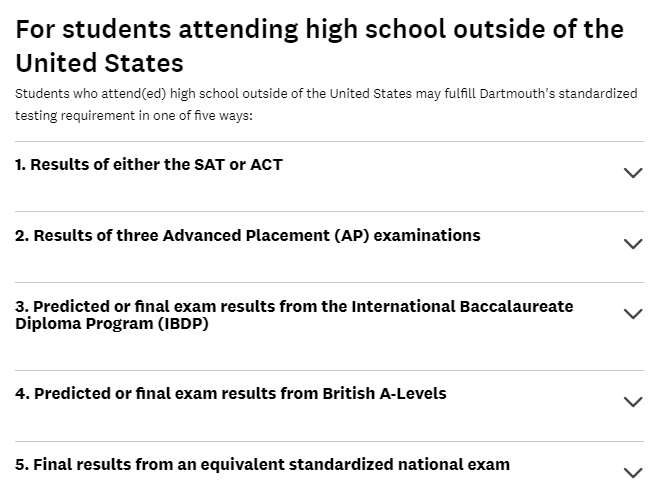Viewport: 658px width, 504px height.
Task: Expand '4. Predicted or final exam results from British A-Levels'
Action: [329, 406]
